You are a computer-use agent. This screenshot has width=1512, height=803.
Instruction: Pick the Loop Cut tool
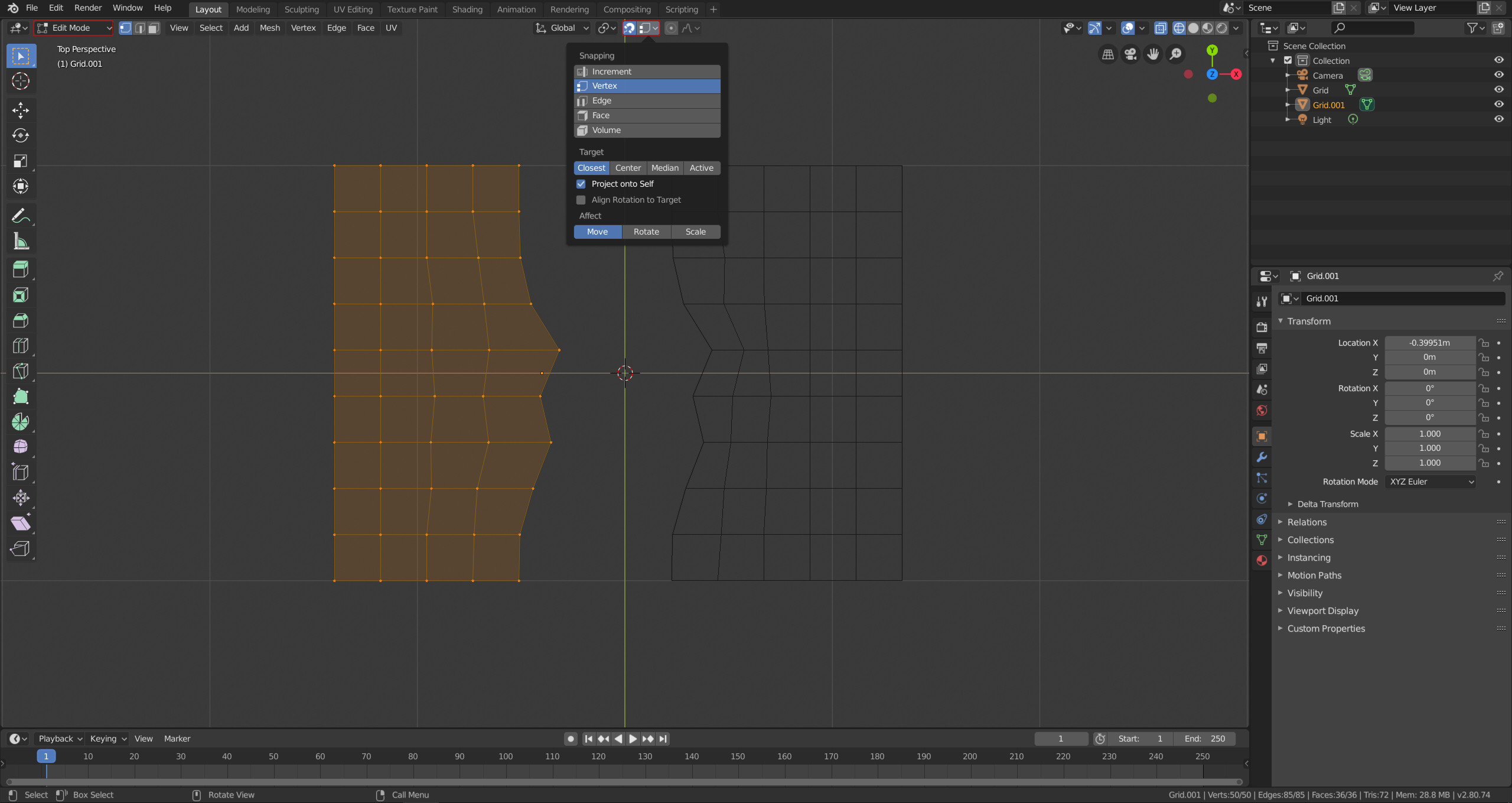tap(20, 345)
